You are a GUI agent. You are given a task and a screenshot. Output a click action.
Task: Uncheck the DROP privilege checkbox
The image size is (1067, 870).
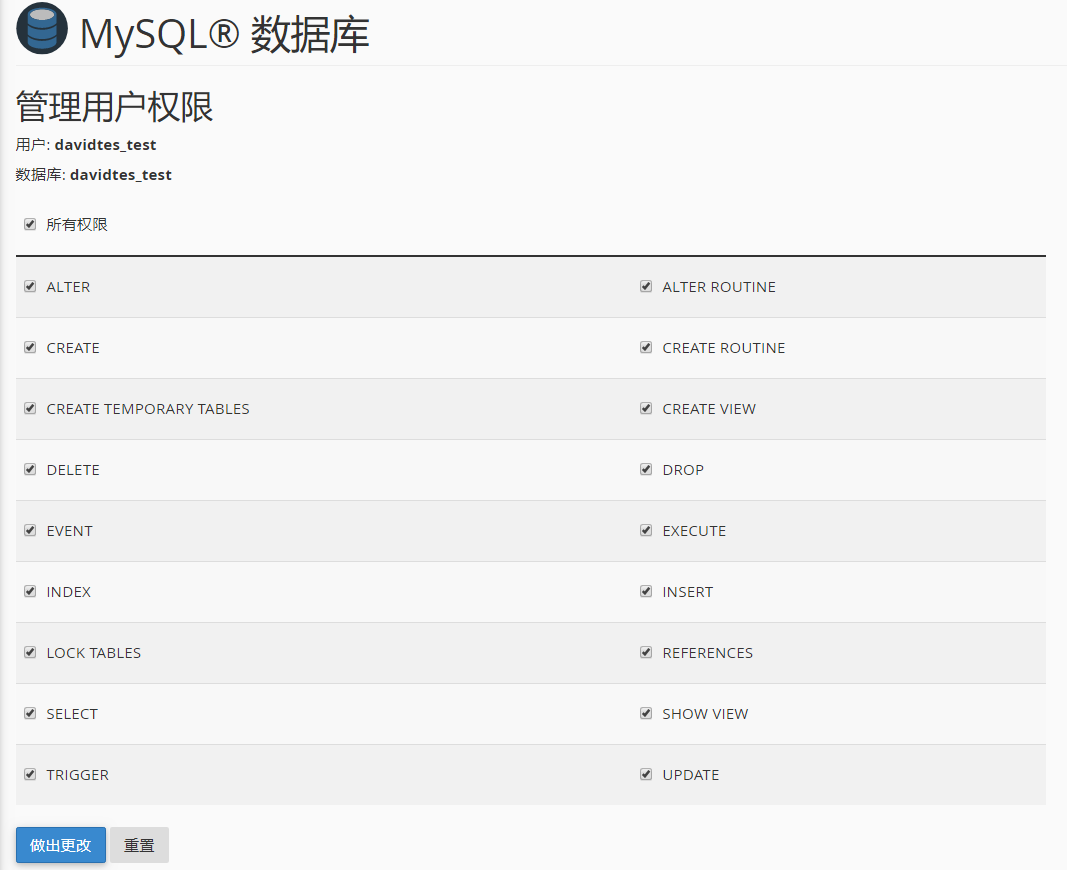click(x=646, y=469)
